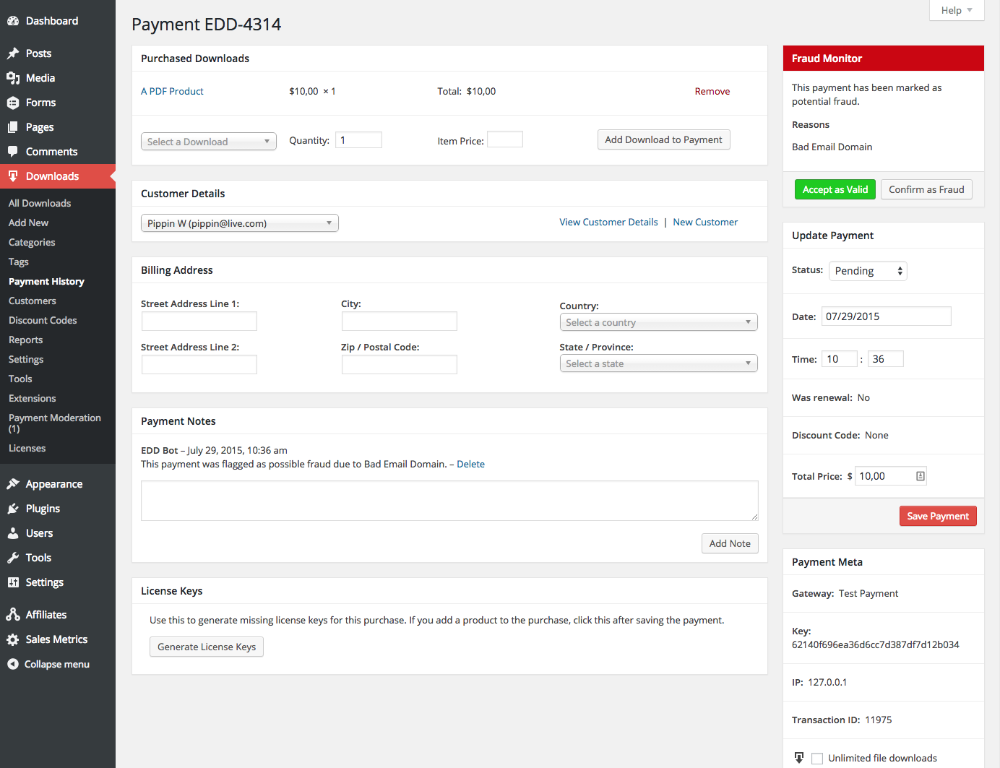Click the Settings sliders icon
Image resolution: width=1000 pixels, height=768 pixels.
coord(13,582)
